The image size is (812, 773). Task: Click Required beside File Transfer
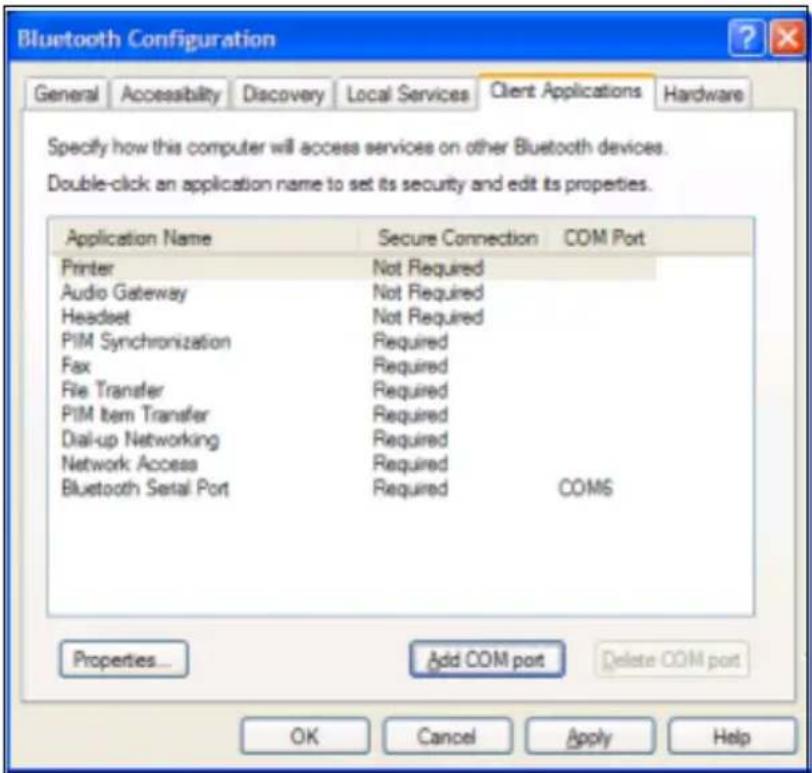click(x=411, y=390)
